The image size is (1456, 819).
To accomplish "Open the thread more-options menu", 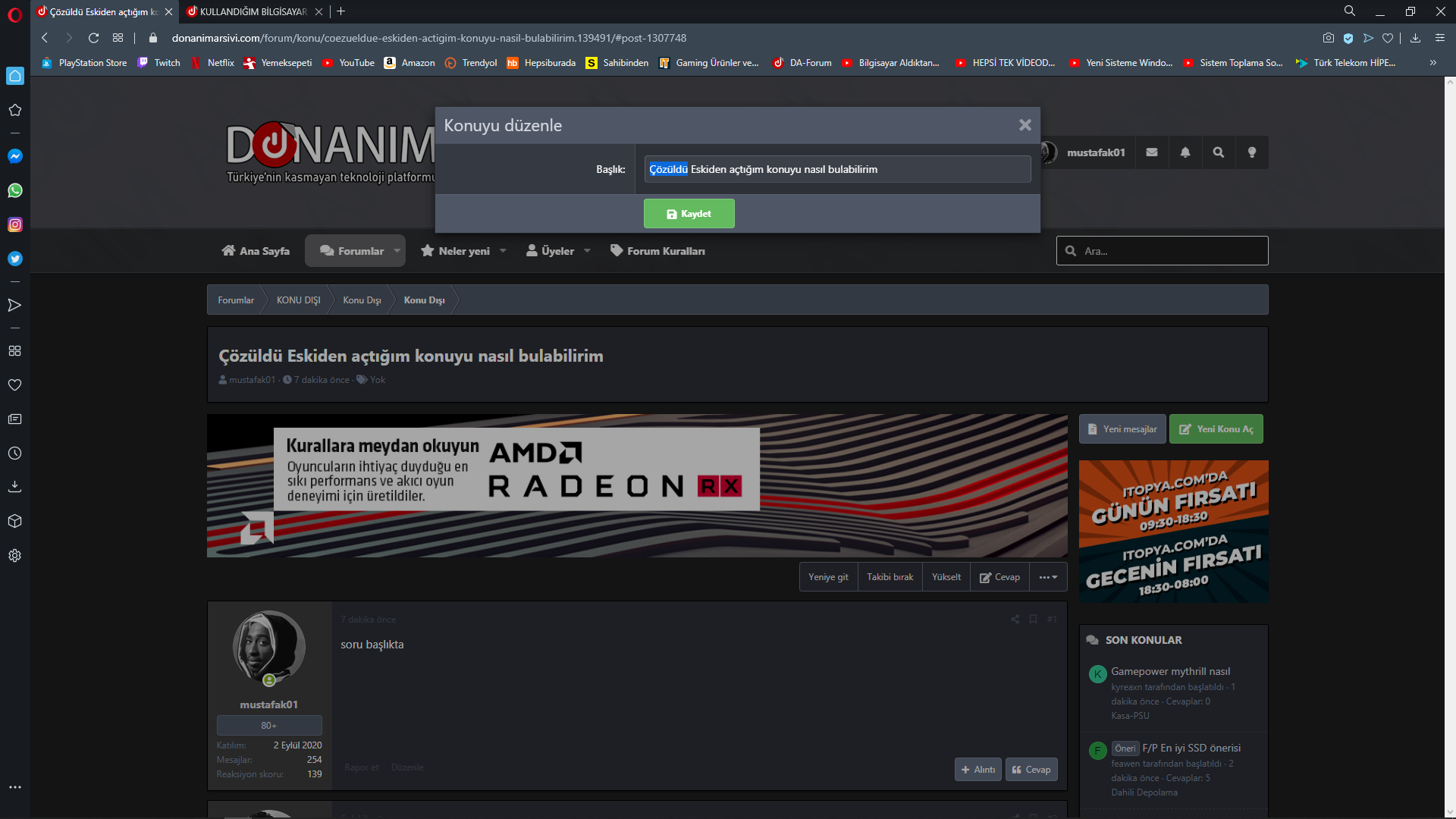I will 1048,577.
